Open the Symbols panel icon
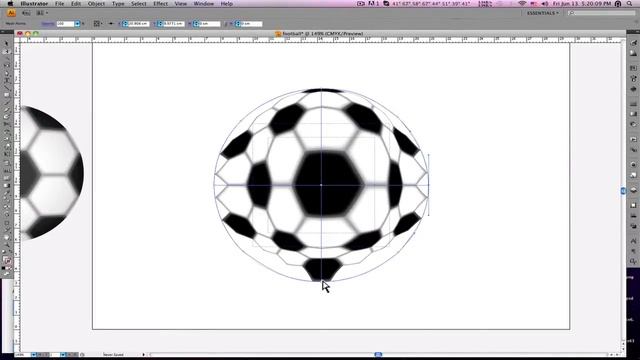Image resolution: width=640 pixels, height=360 pixels. coord(633,89)
